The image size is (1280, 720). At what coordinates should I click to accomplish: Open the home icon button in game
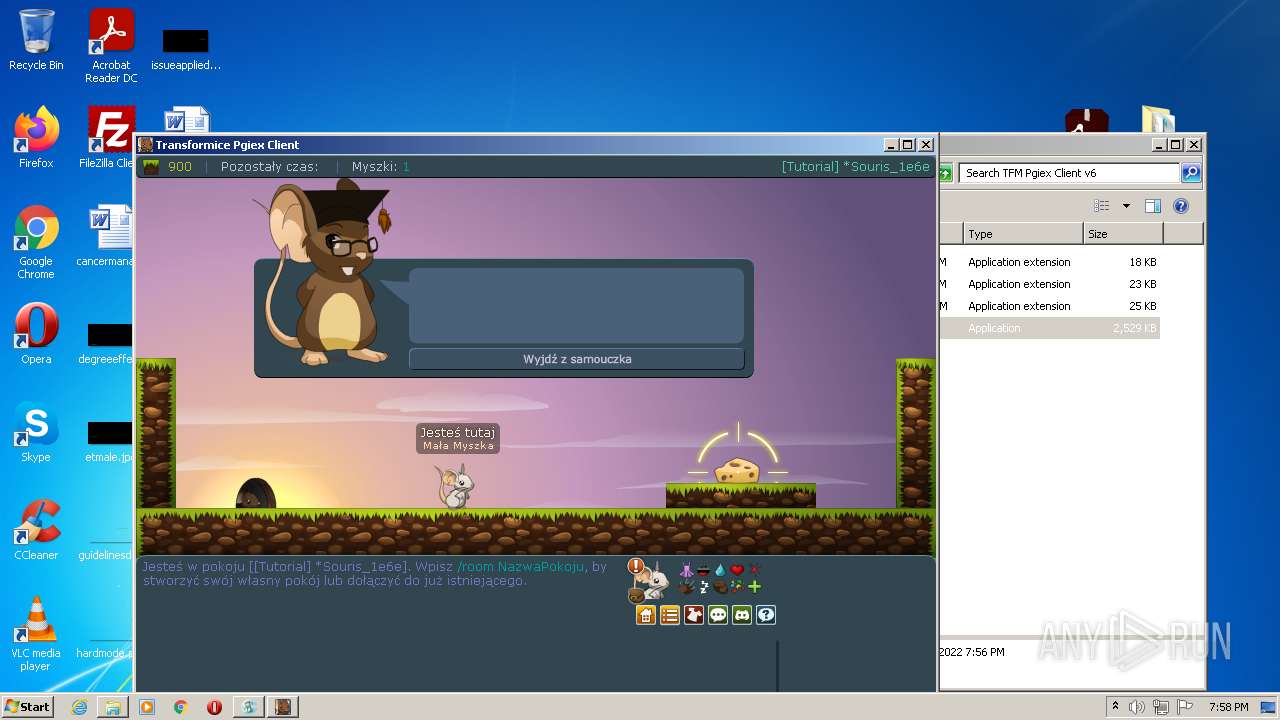point(646,615)
